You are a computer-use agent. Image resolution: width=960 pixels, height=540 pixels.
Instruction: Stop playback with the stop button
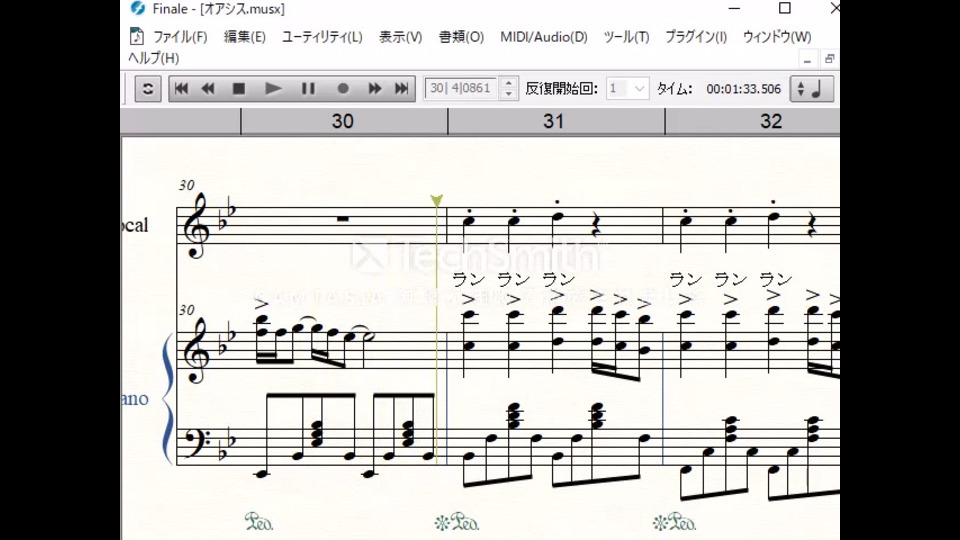[x=239, y=89]
